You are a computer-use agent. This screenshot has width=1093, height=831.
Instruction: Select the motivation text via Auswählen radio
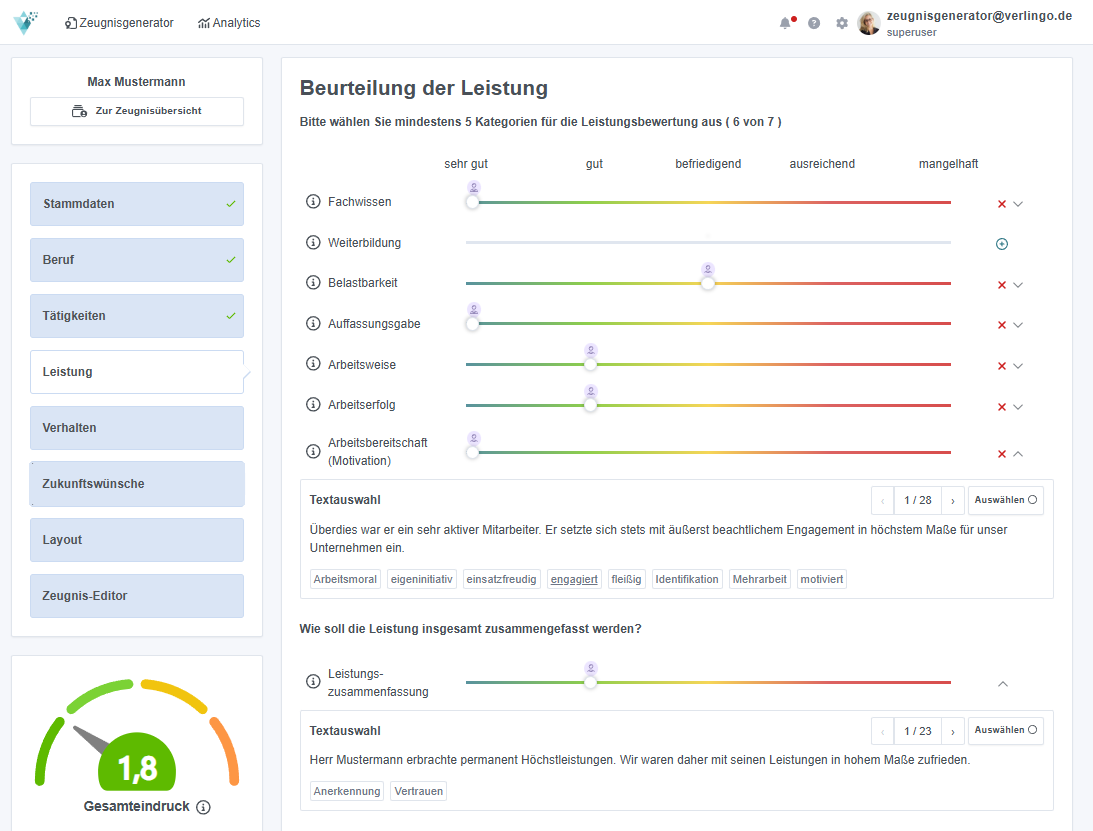point(1006,500)
